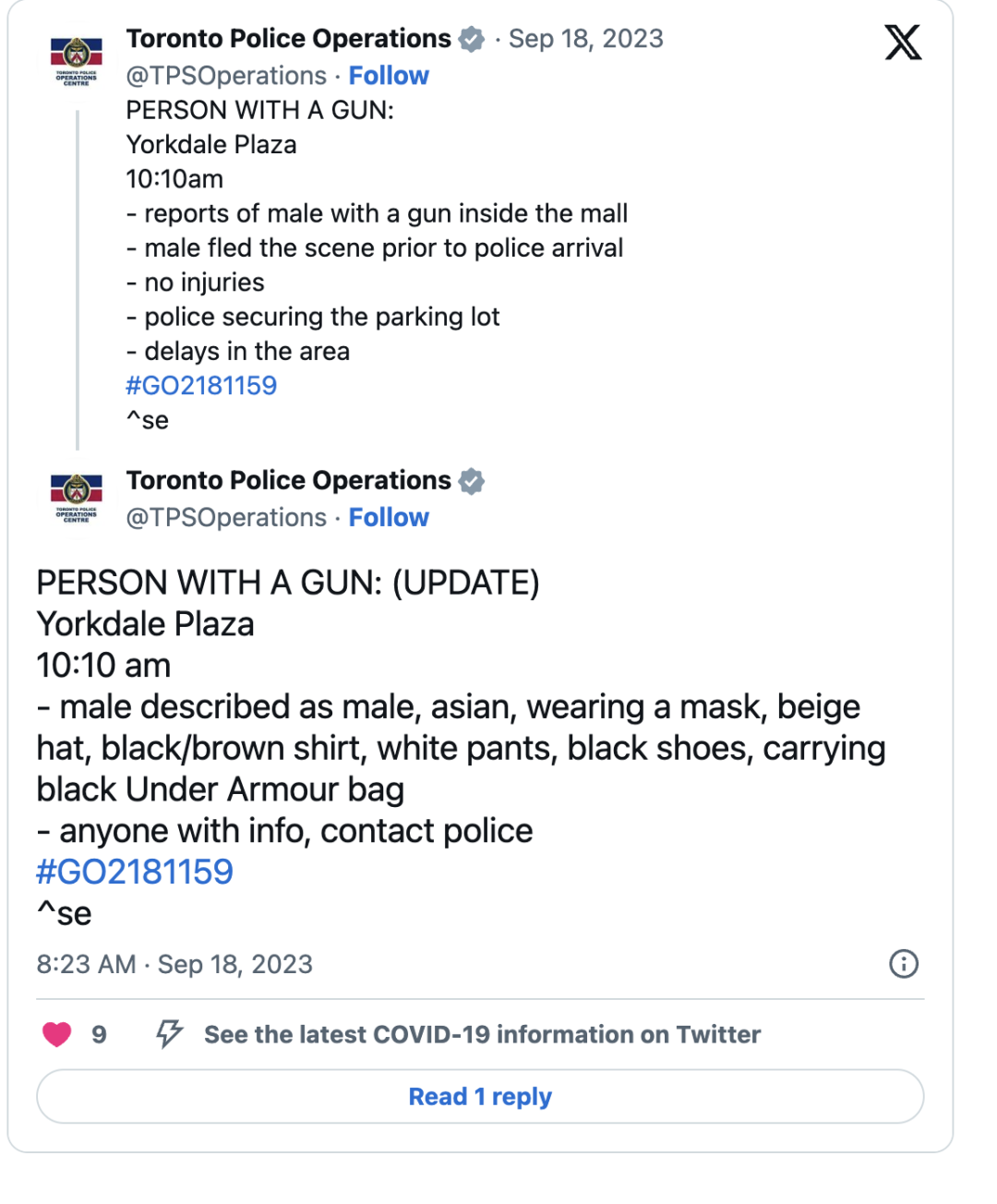The image size is (997, 1204).
Task: Open the tweet info circle icon
Action: tap(903, 964)
